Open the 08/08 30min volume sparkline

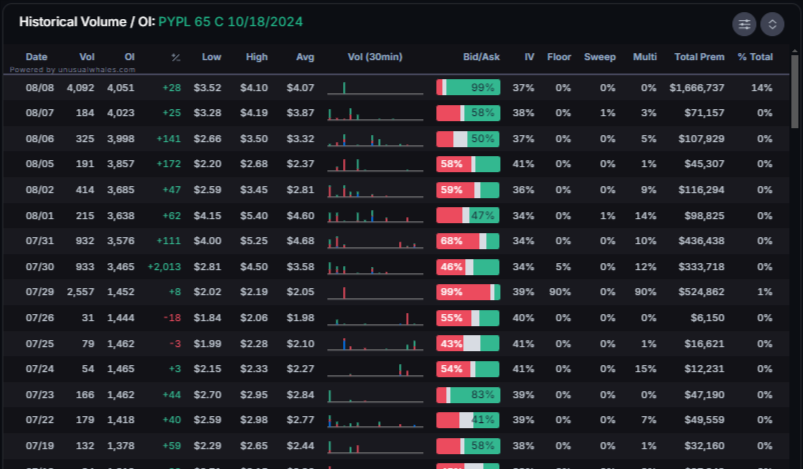(x=375, y=88)
